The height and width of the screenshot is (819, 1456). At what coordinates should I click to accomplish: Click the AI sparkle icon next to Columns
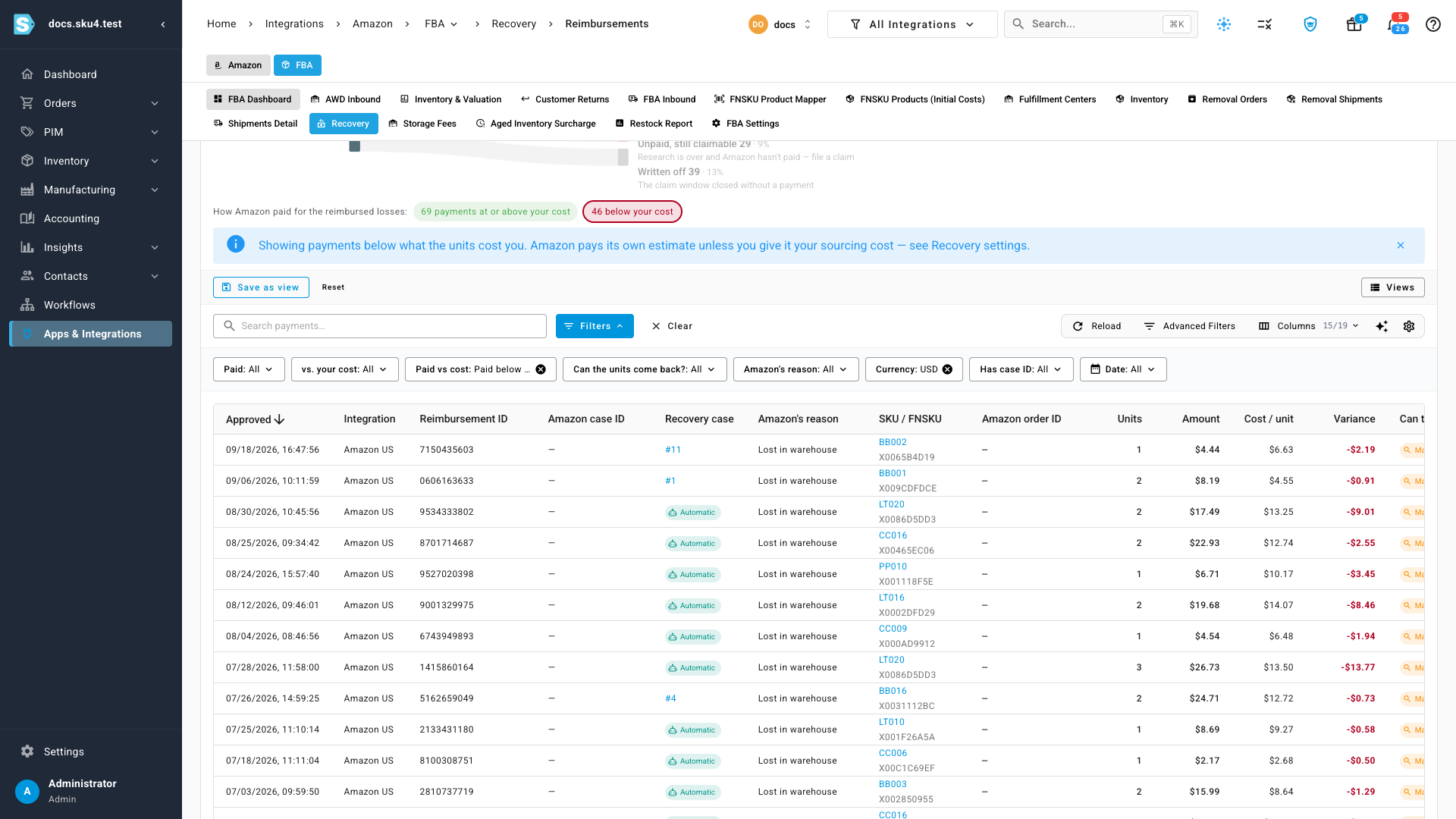(1382, 326)
